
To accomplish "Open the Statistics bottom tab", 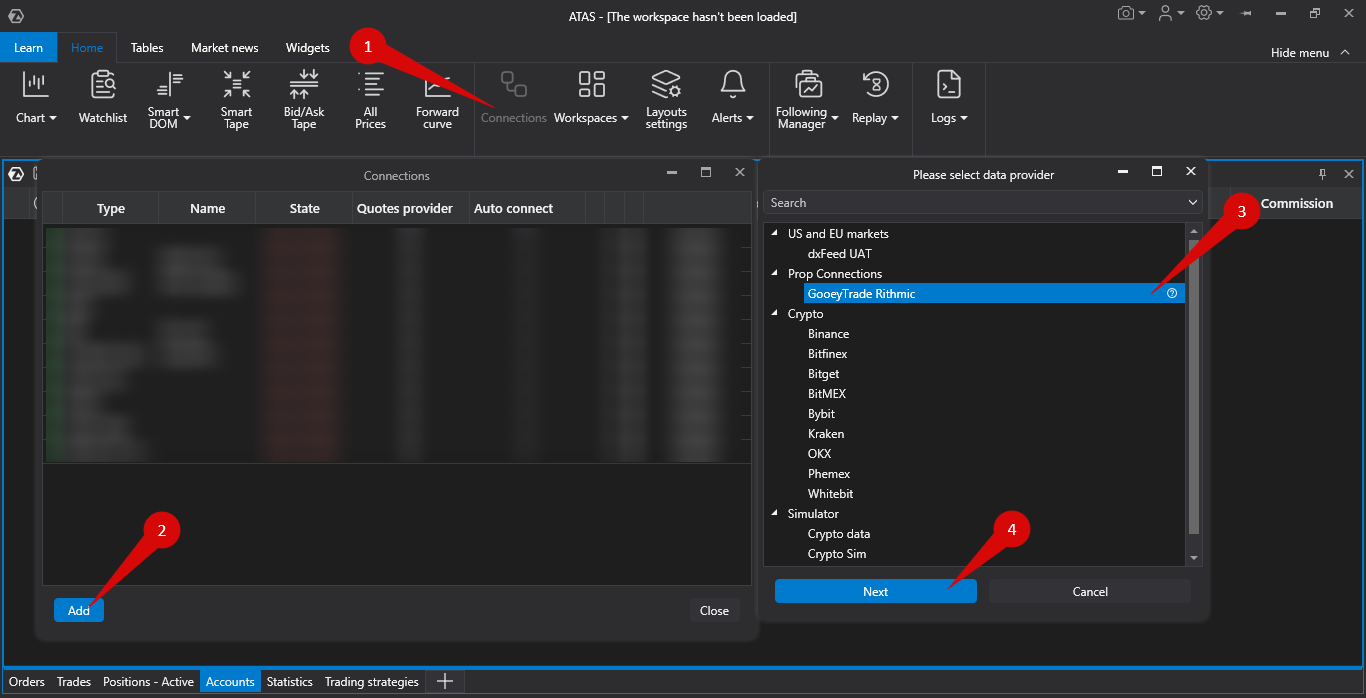I will coord(290,682).
